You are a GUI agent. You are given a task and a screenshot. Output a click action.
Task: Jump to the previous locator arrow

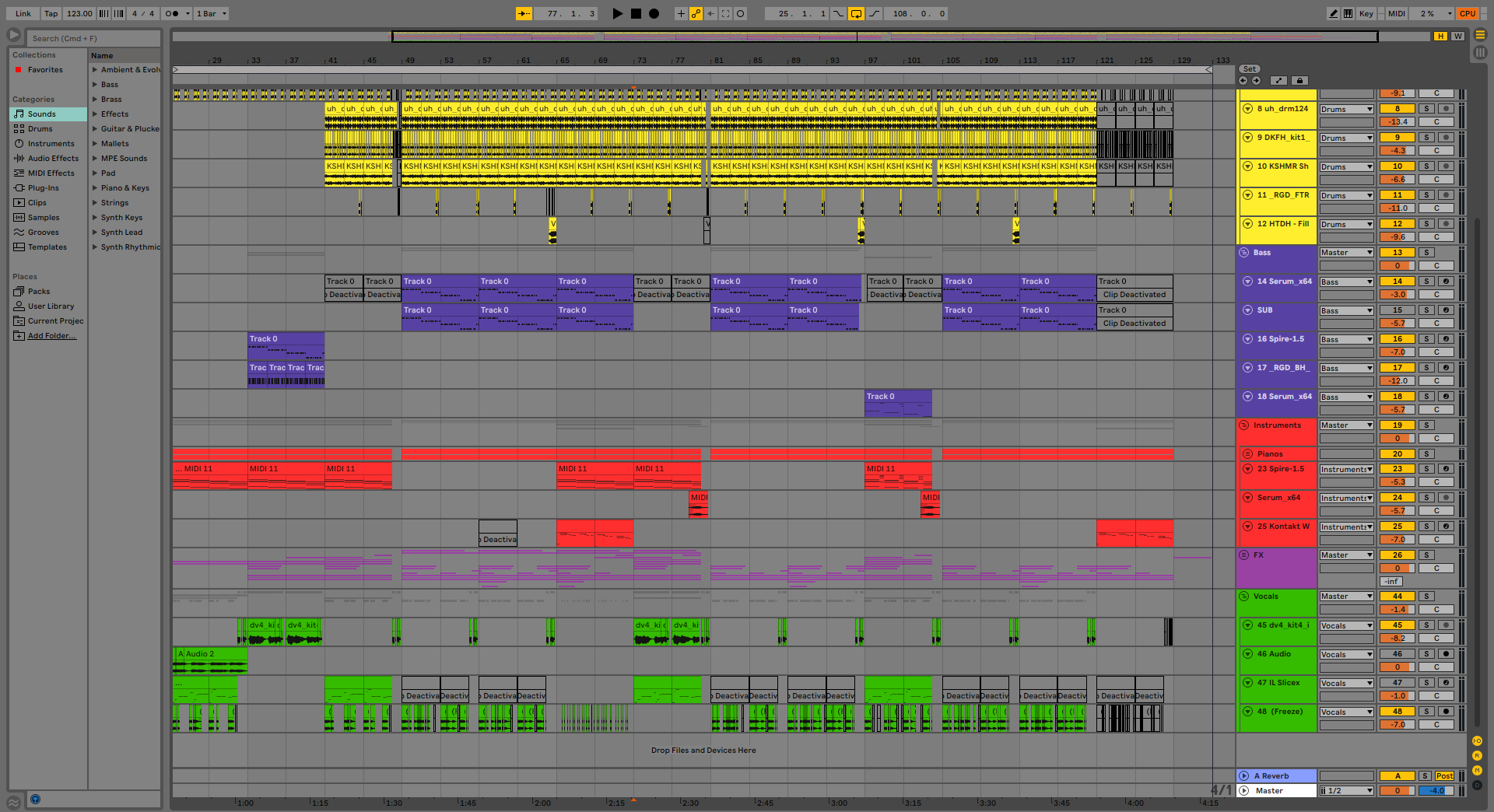[x=1243, y=80]
